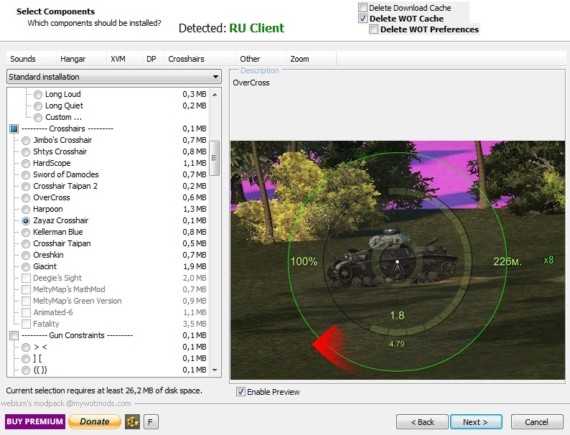Click the Donate button

tap(95, 422)
